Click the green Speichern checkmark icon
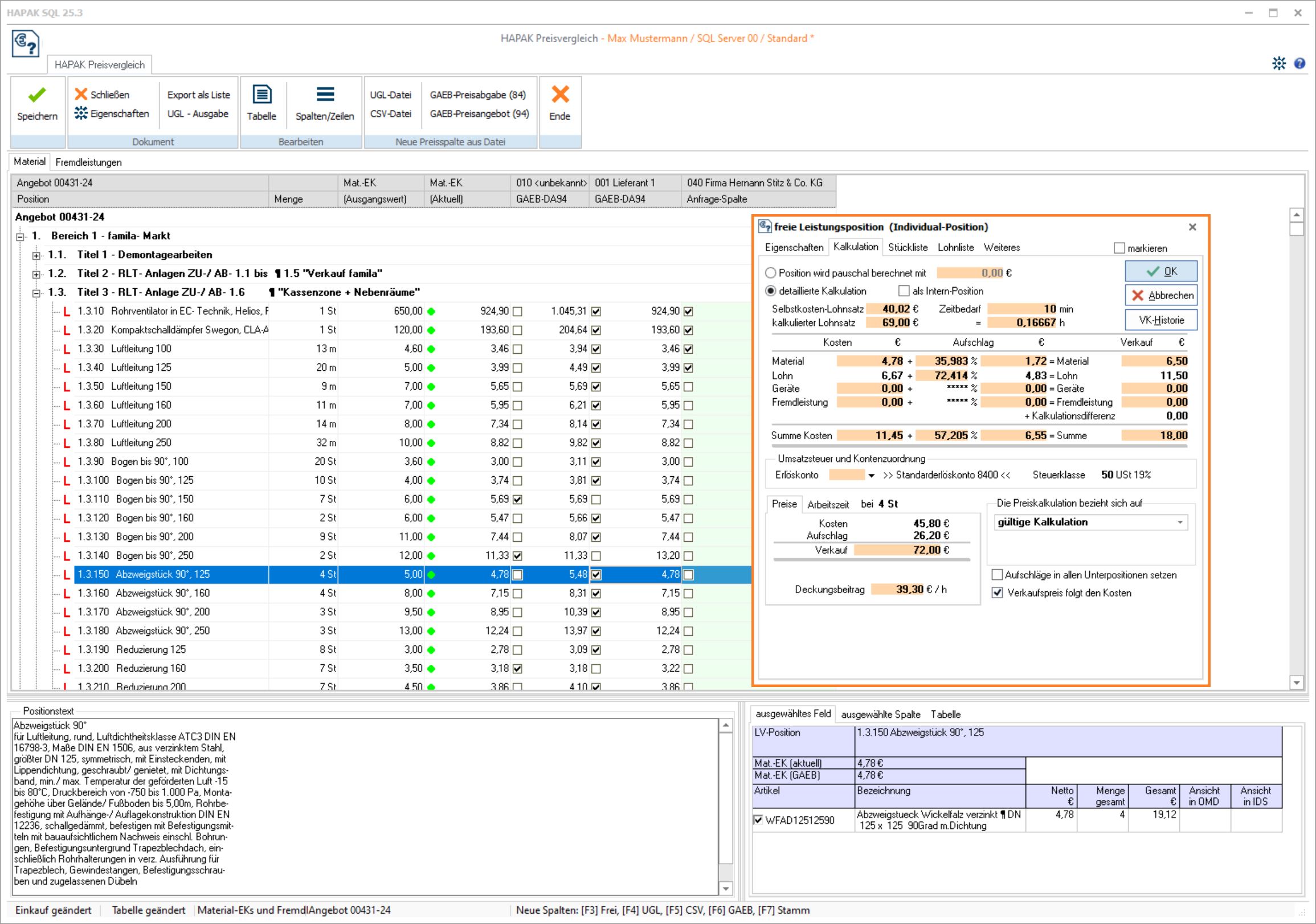This screenshot has width=1316, height=924. (x=36, y=95)
